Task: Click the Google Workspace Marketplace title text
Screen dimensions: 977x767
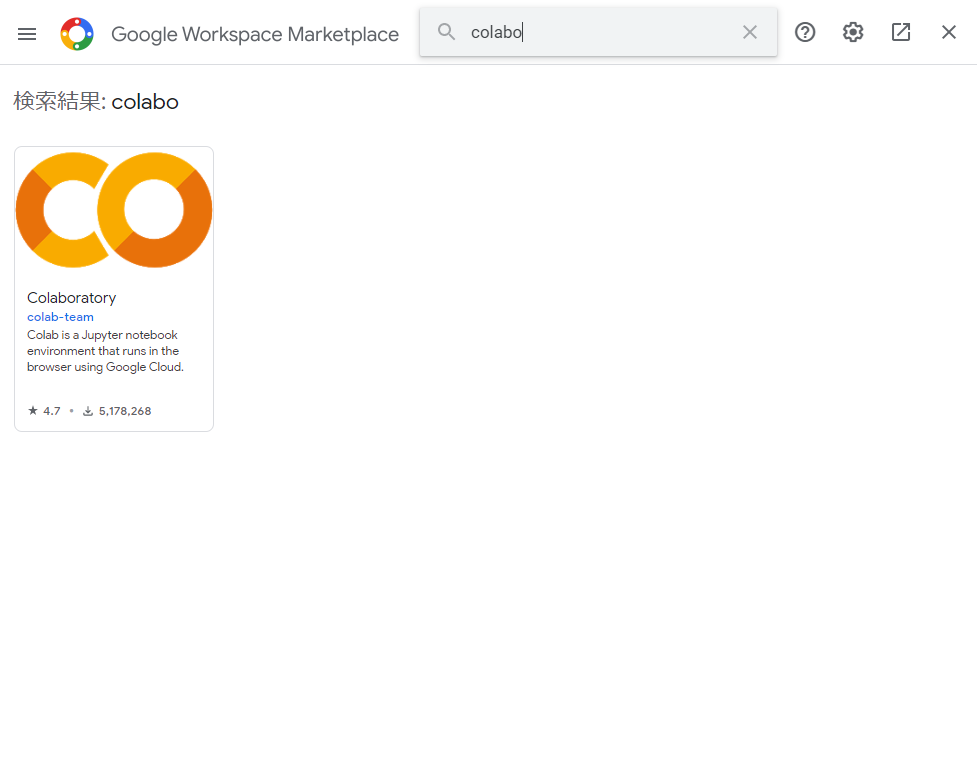Action: tap(255, 34)
